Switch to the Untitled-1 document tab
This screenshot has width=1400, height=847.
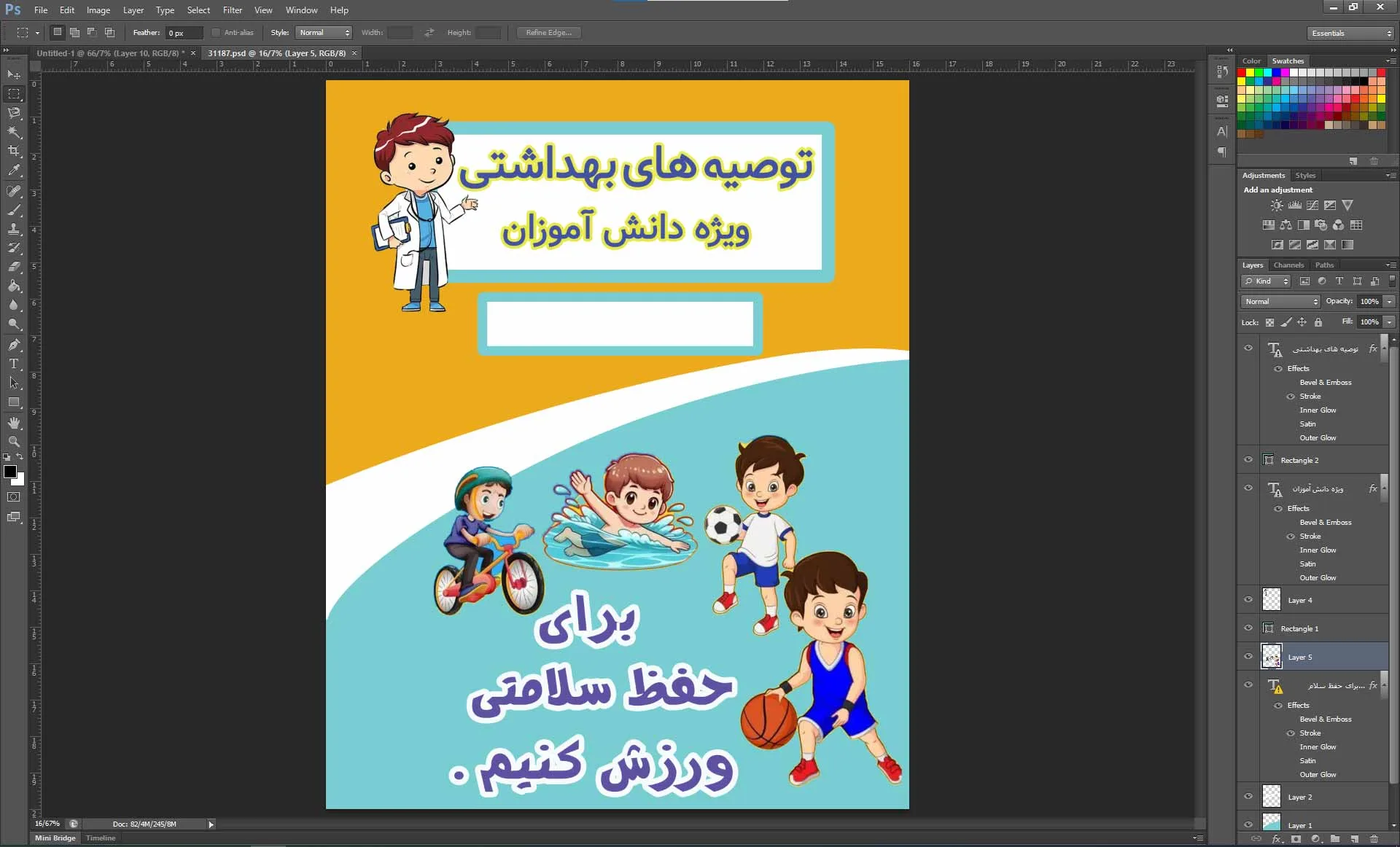[x=111, y=53]
